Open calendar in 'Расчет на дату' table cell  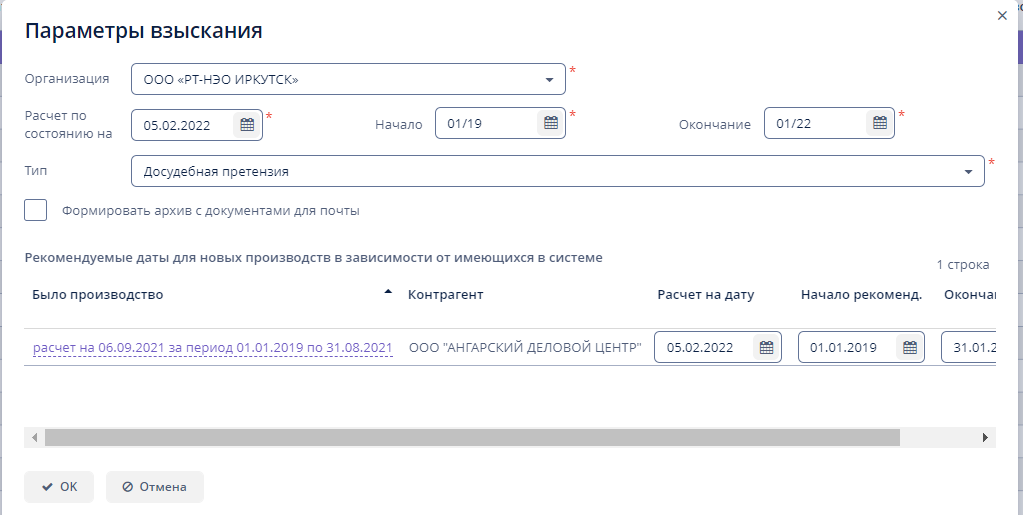click(766, 348)
